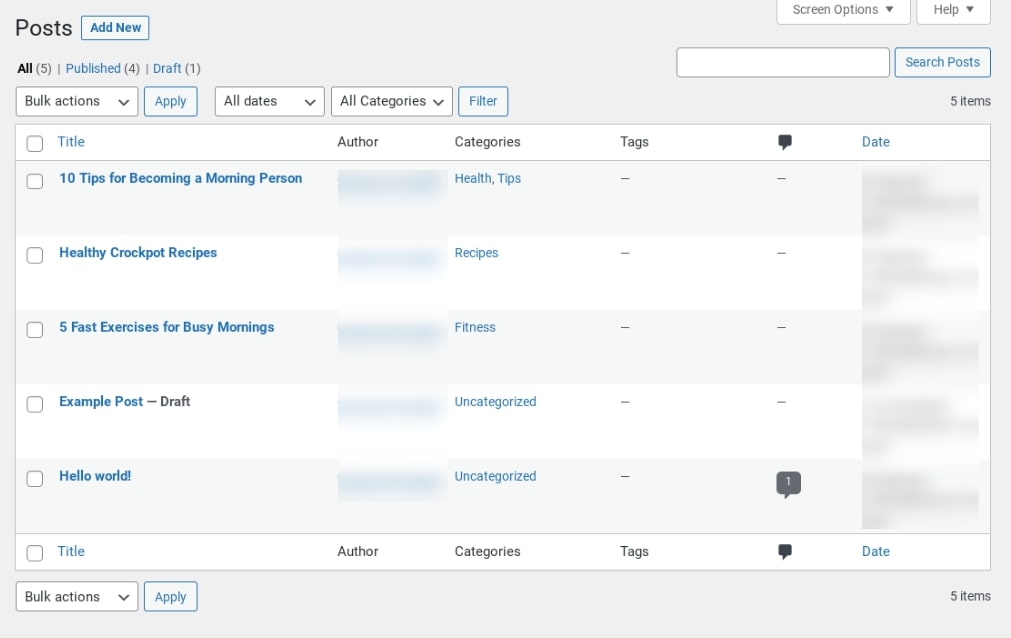Check the select-all posts checkbox
Viewport: 1011px width, 638px height.
[x=34, y=143]
